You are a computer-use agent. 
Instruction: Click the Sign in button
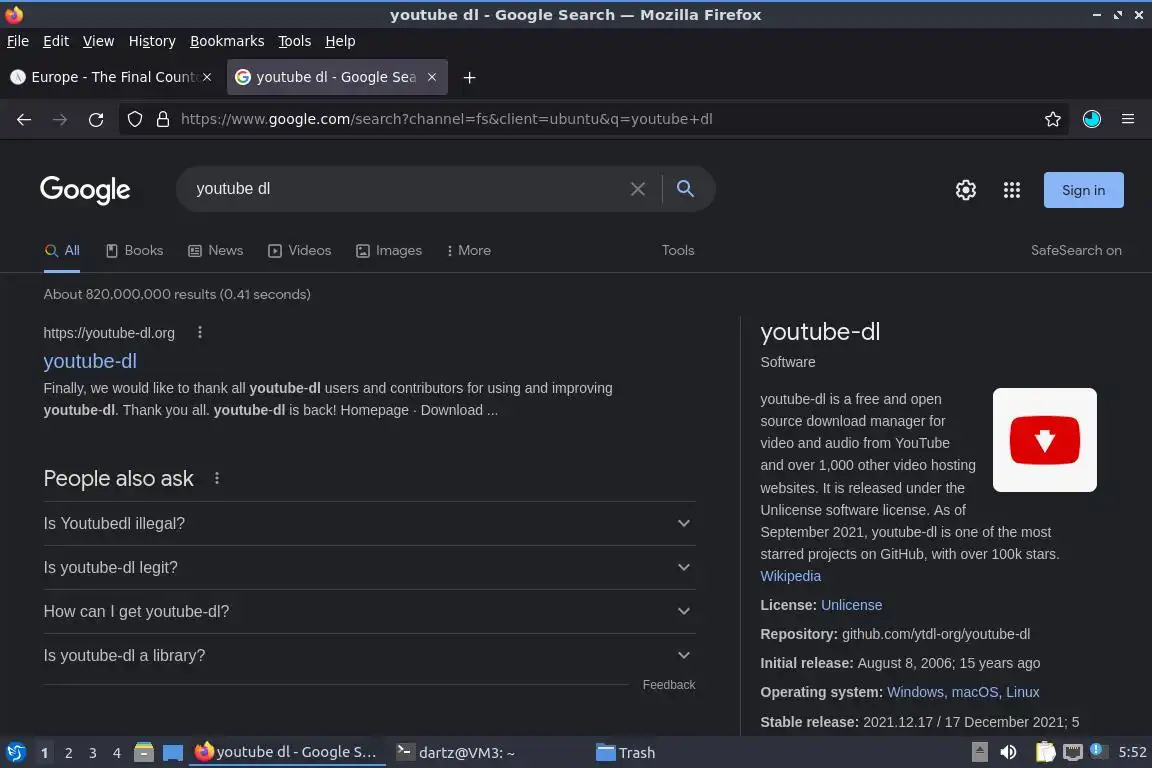pyautogui.click(x=1083, y=190)
